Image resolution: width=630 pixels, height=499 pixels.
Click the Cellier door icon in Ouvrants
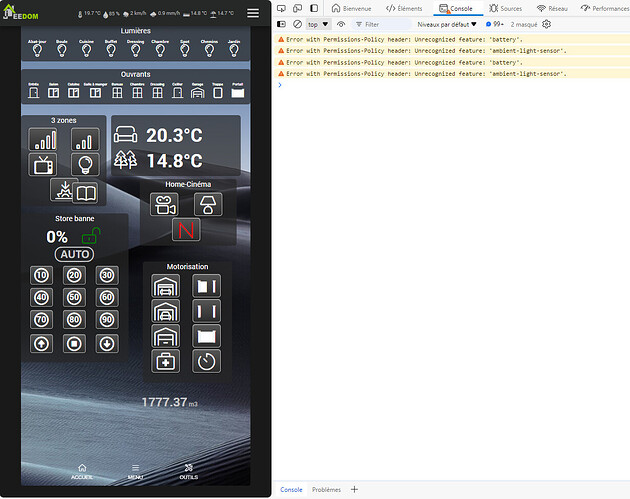[x=178, y=93]
